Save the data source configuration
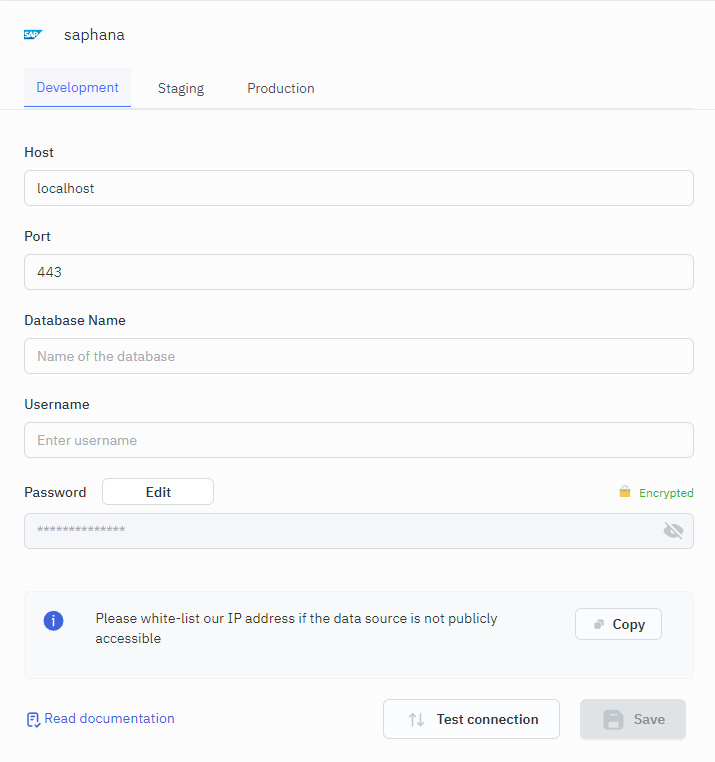Viewport: 715px width, 762px height. pyautogui.click(x=633, y=719)
